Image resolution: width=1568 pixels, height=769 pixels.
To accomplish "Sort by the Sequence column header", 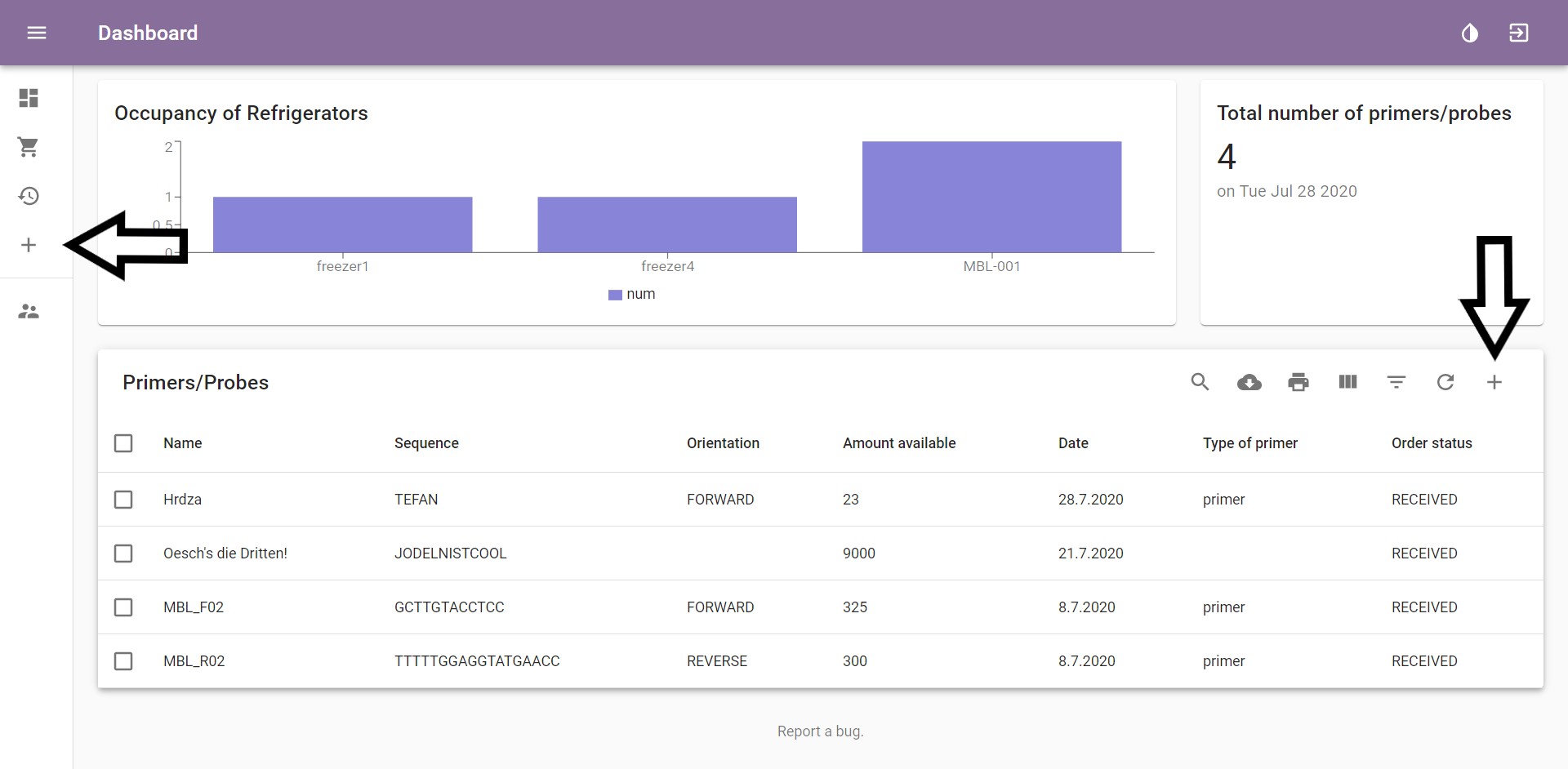I will click(426, 443).
